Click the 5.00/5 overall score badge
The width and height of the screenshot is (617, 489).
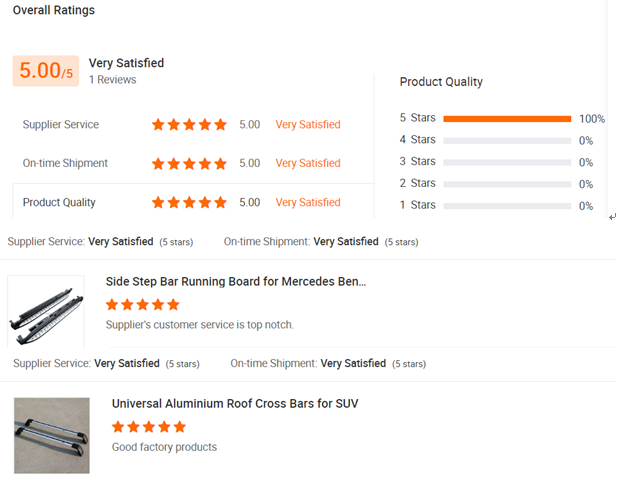46,71
